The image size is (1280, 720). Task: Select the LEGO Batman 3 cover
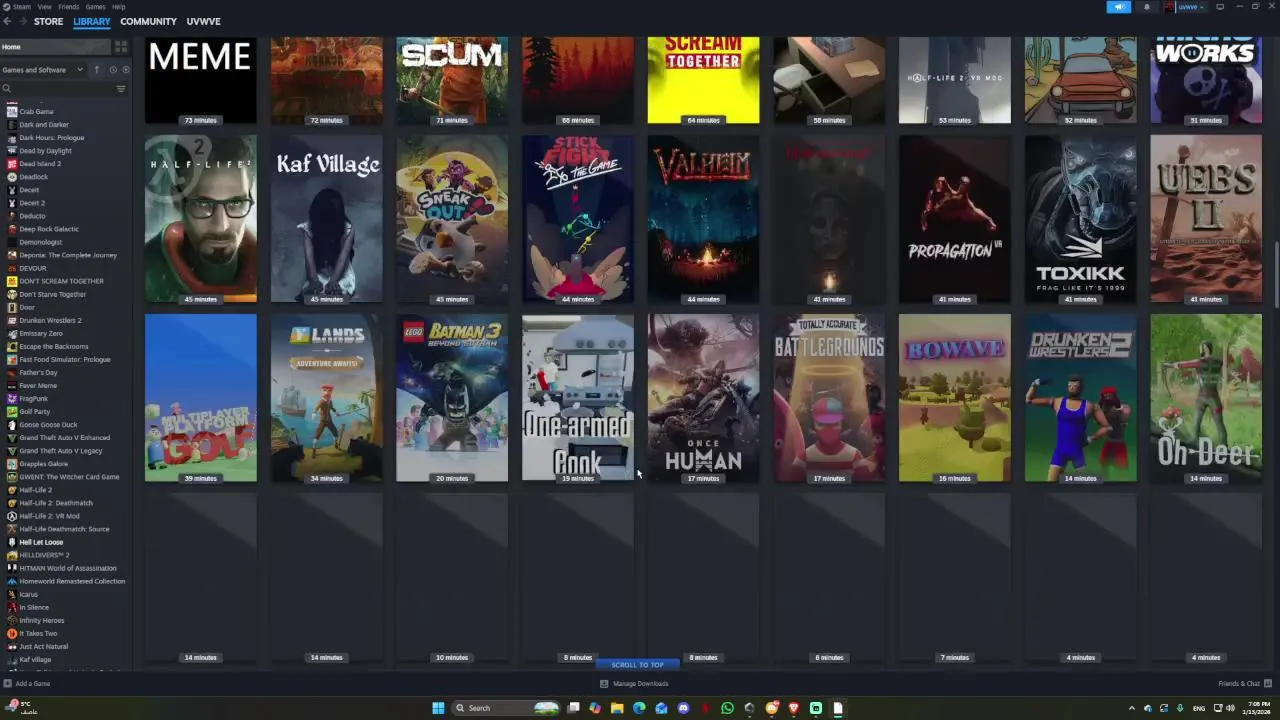click(452, 398)
